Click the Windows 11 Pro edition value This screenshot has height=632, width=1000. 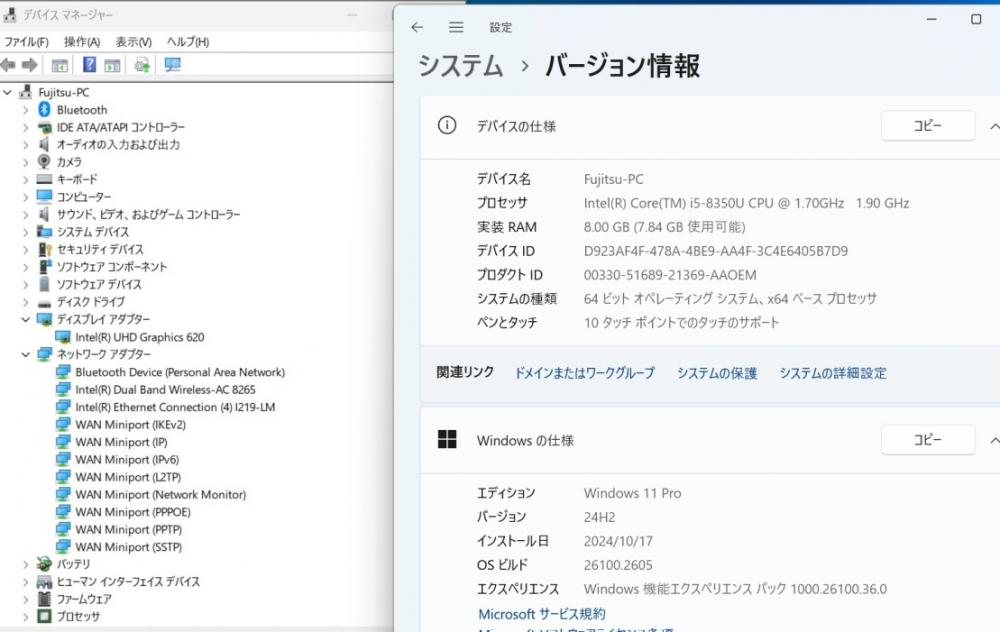point(632,493)
